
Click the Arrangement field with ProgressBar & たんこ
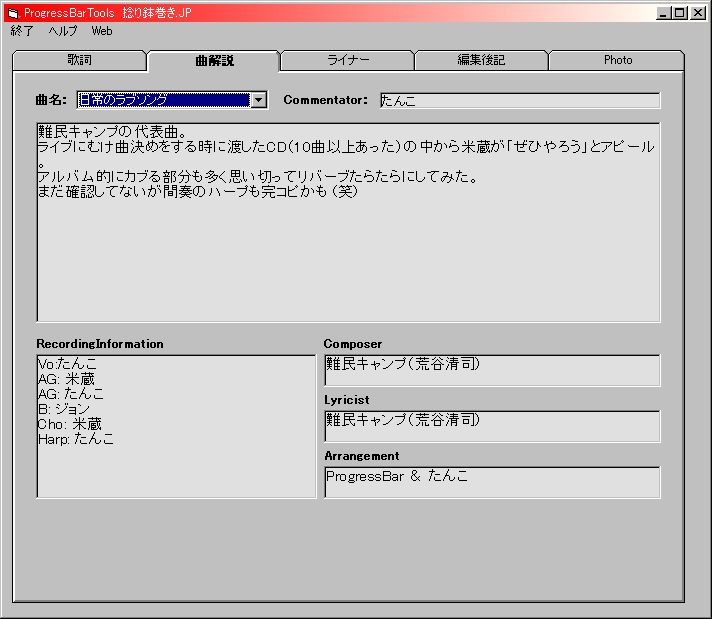[492, 482]
